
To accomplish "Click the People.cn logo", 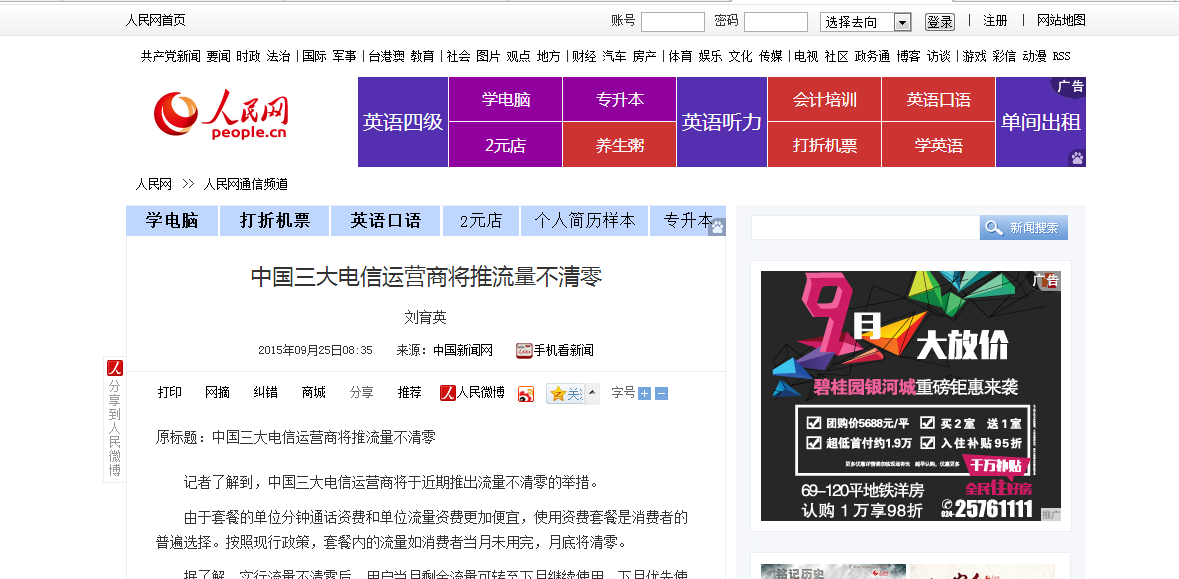I will point(221,116).
